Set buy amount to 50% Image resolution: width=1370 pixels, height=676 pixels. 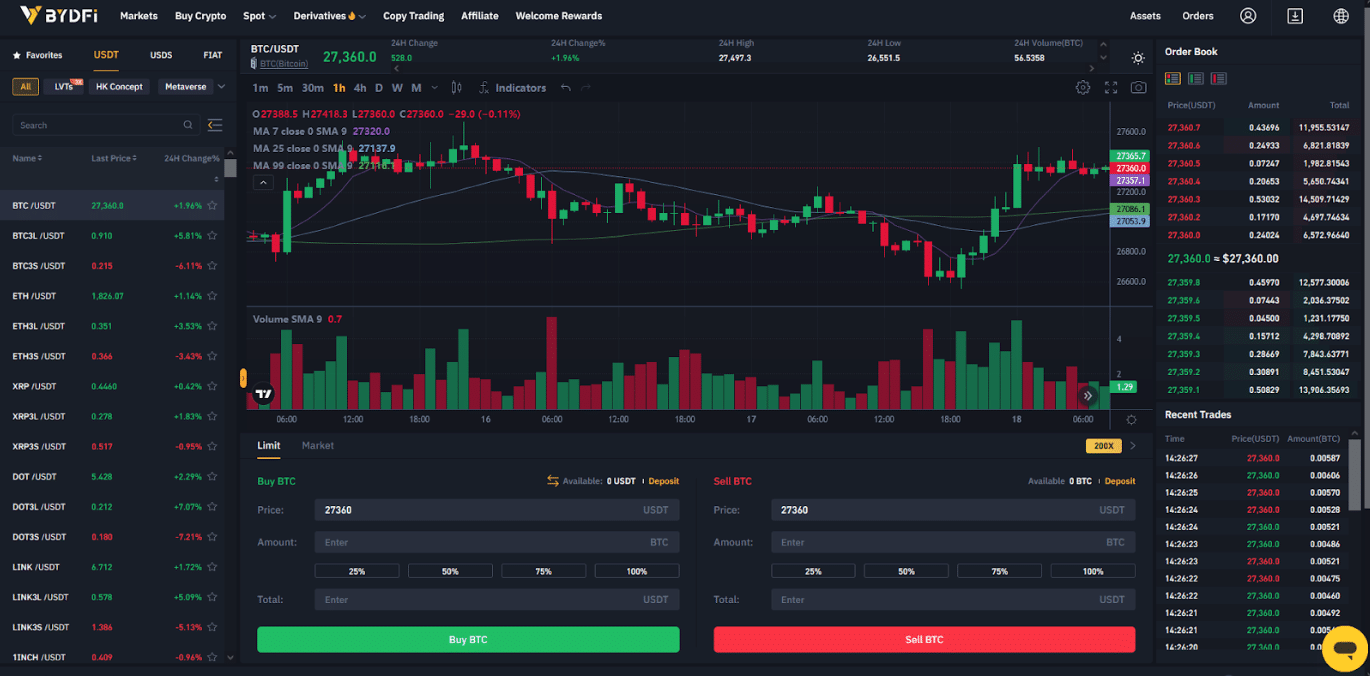point(450,571)
